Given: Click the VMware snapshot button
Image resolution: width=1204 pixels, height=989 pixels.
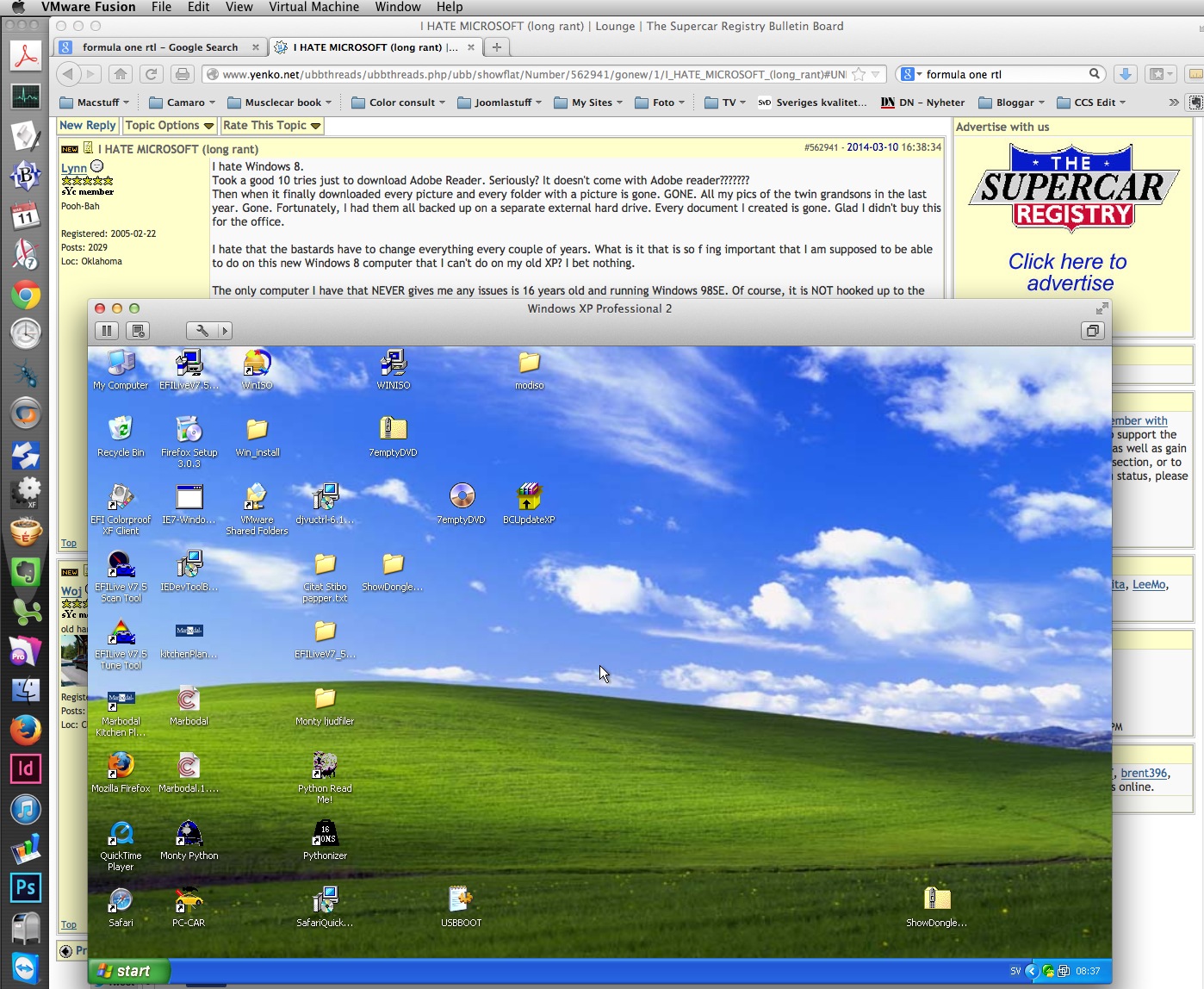Looking at the screenshot, I should (x=138, y=331).
